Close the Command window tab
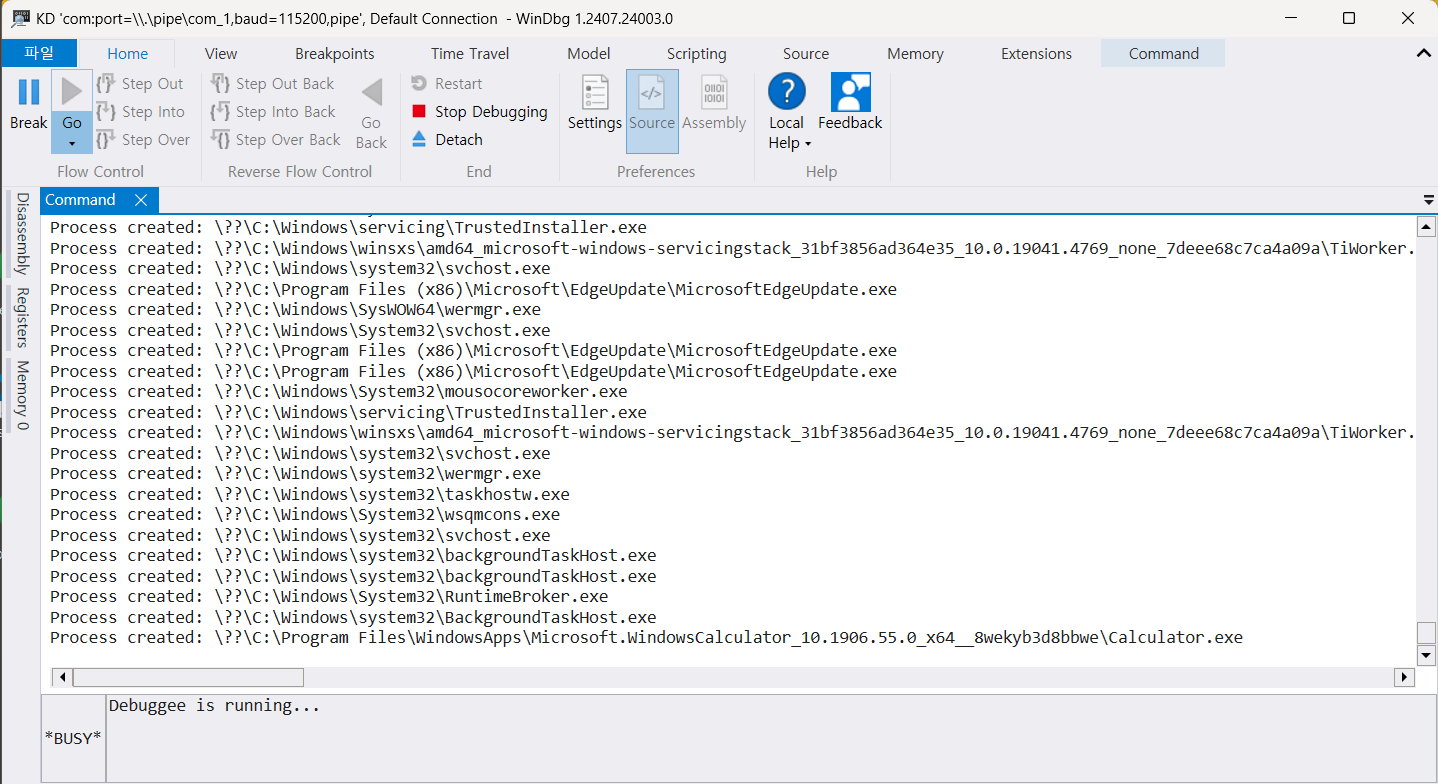Viewport: 1438px width, 784px height. click(x=141, y=200)
